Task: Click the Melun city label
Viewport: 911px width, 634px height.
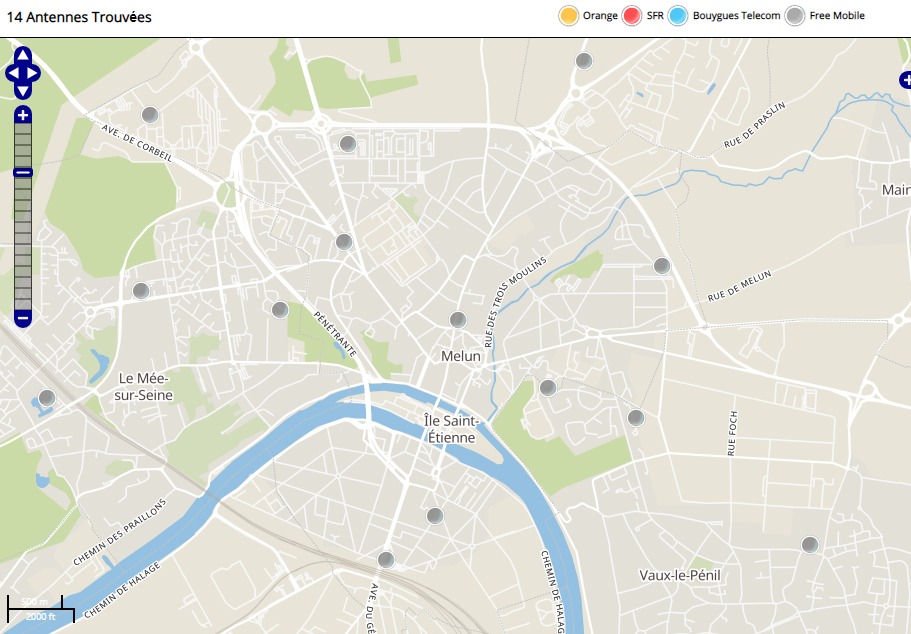Action: [461, 356]
